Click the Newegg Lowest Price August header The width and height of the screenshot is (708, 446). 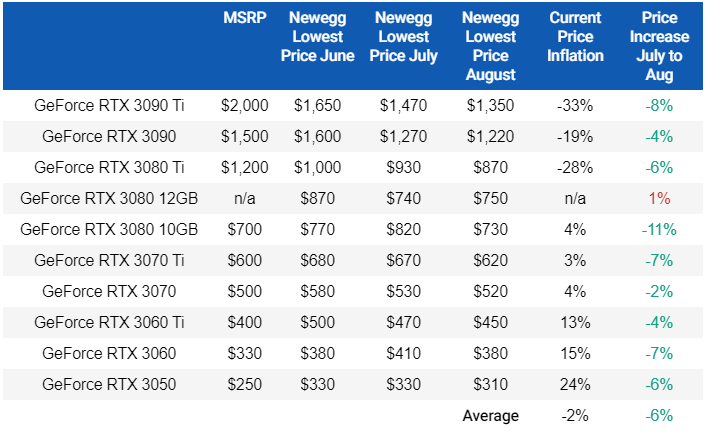(490, 46)
